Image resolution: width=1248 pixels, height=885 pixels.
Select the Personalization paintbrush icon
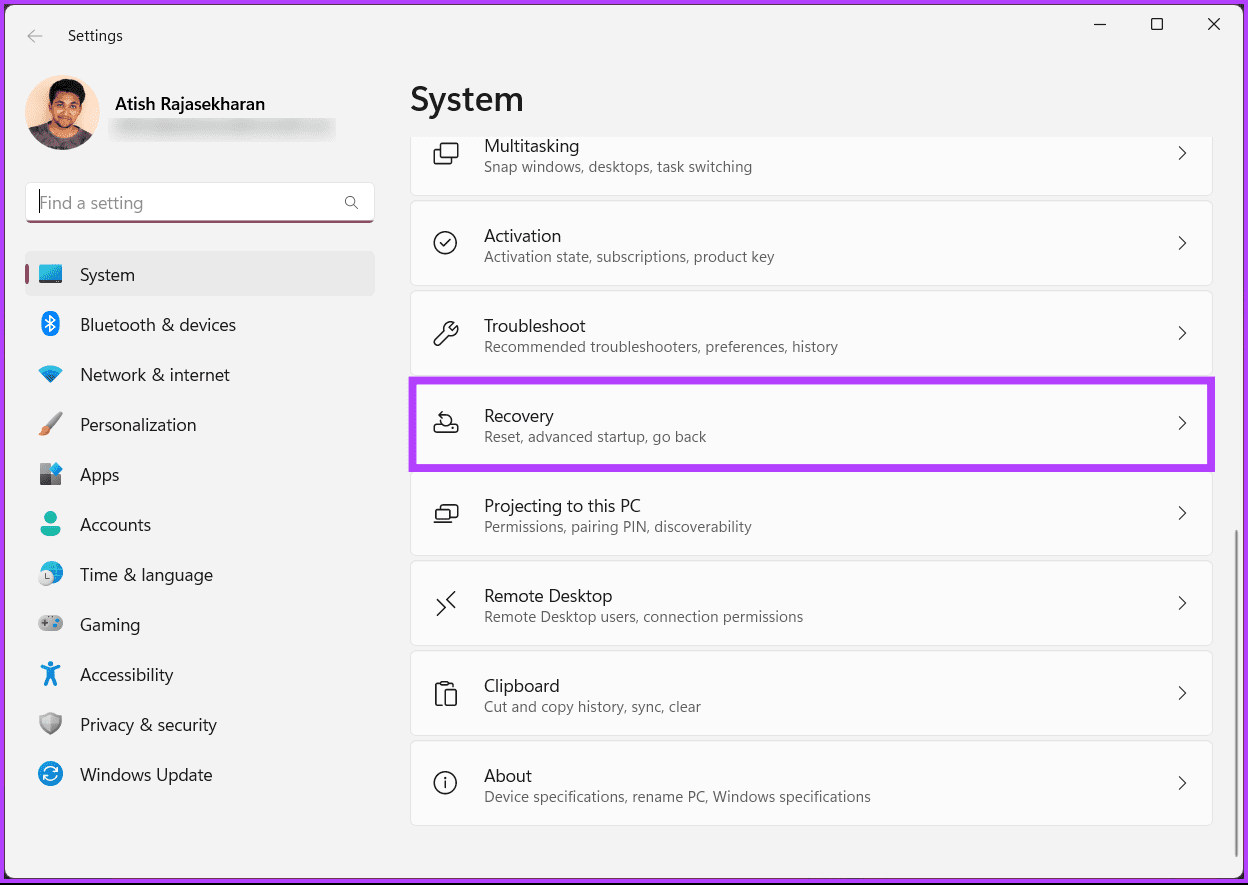point(50,424)
